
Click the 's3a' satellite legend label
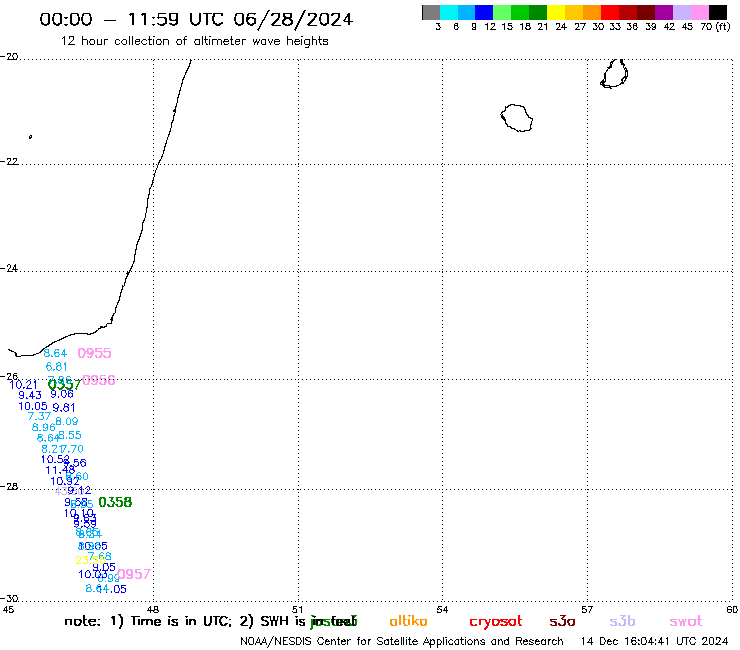pos(562,621)
